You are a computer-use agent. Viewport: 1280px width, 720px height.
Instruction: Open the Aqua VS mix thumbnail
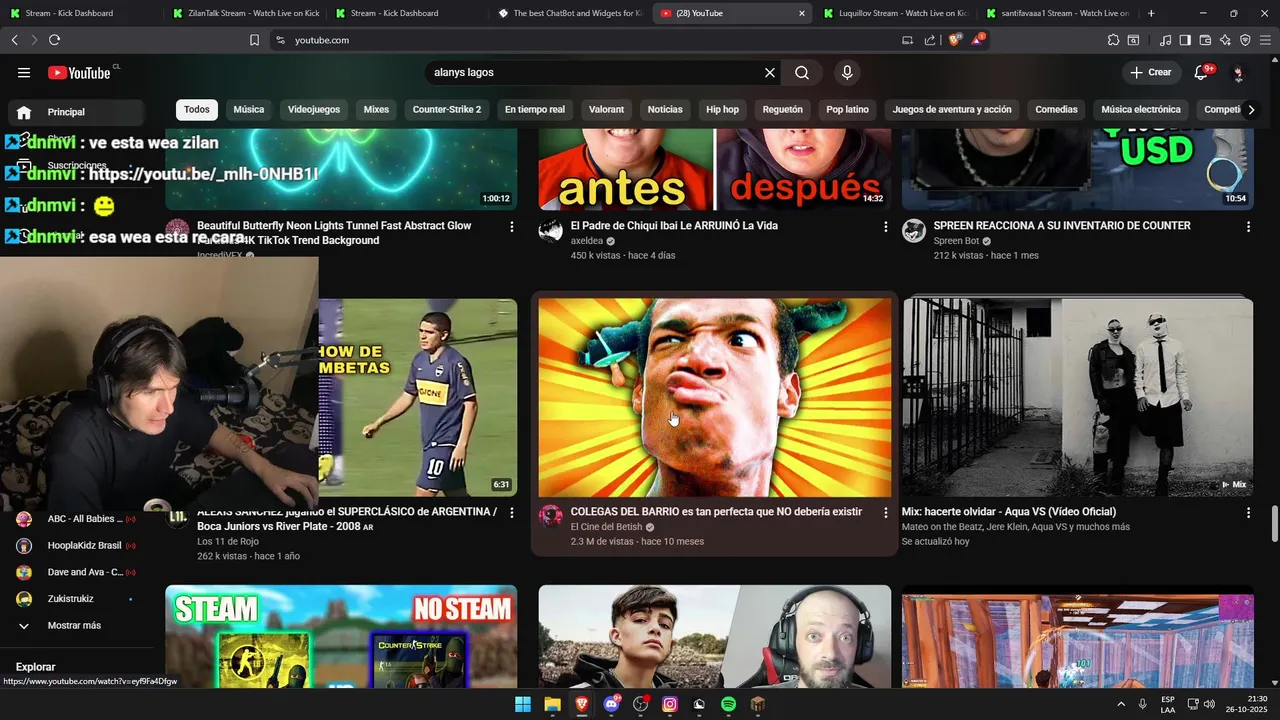click(1077, 397)
